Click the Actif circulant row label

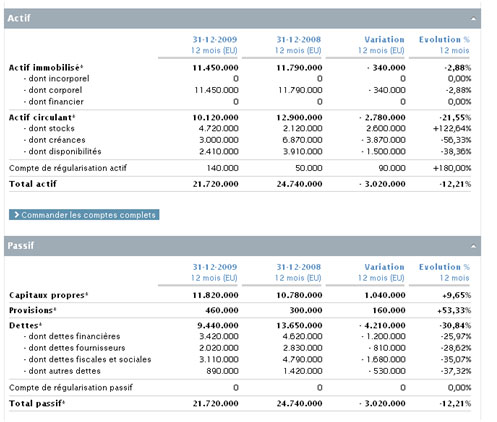(x=42, y=117)
